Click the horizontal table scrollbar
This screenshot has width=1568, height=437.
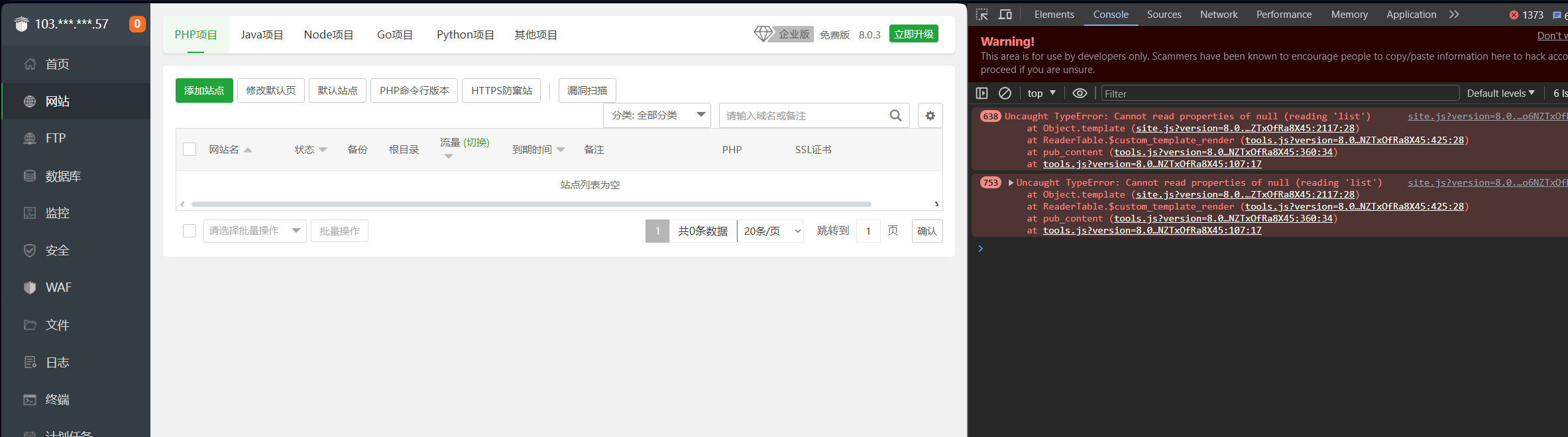point(531,204)
